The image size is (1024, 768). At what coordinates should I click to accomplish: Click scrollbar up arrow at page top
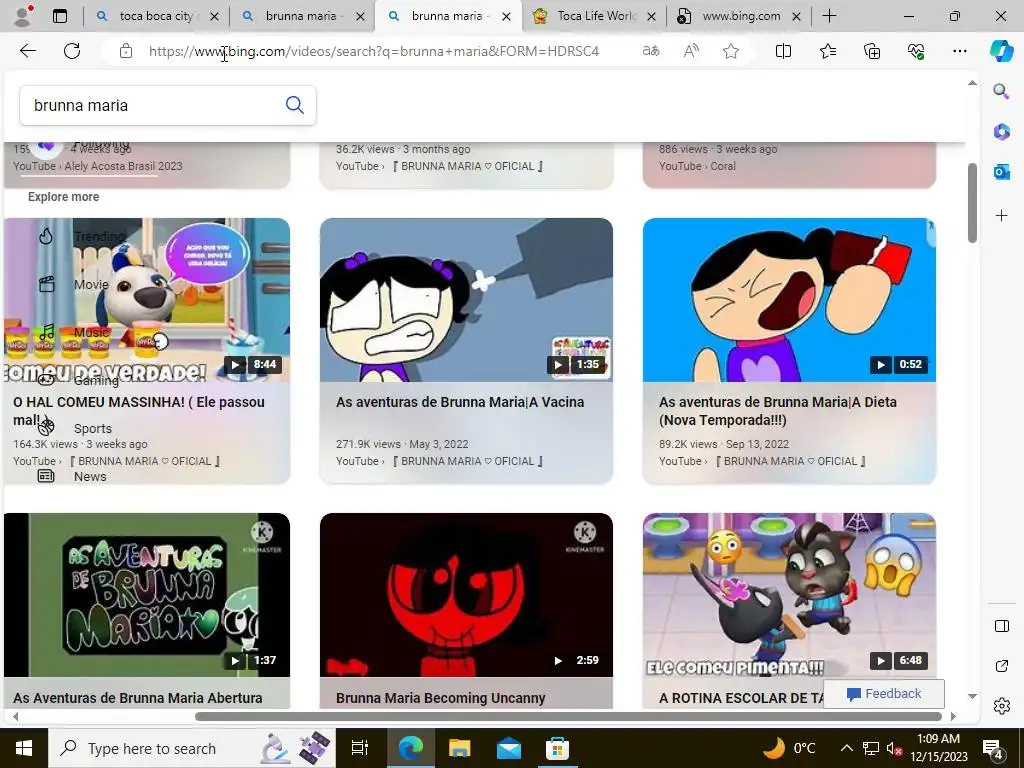972,83
